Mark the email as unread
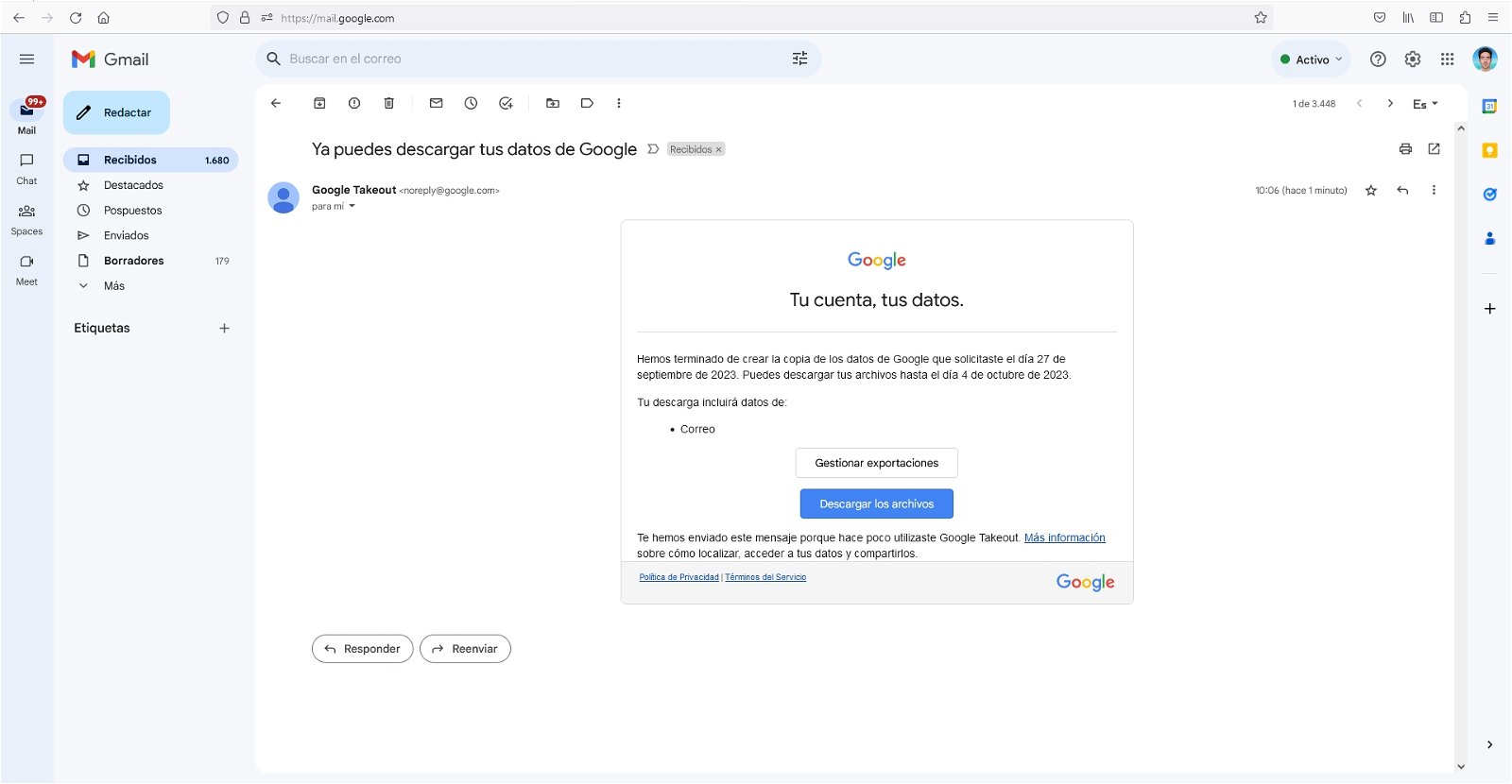The width and height of the screenshot is (1512, 784). tap(436, 103)
